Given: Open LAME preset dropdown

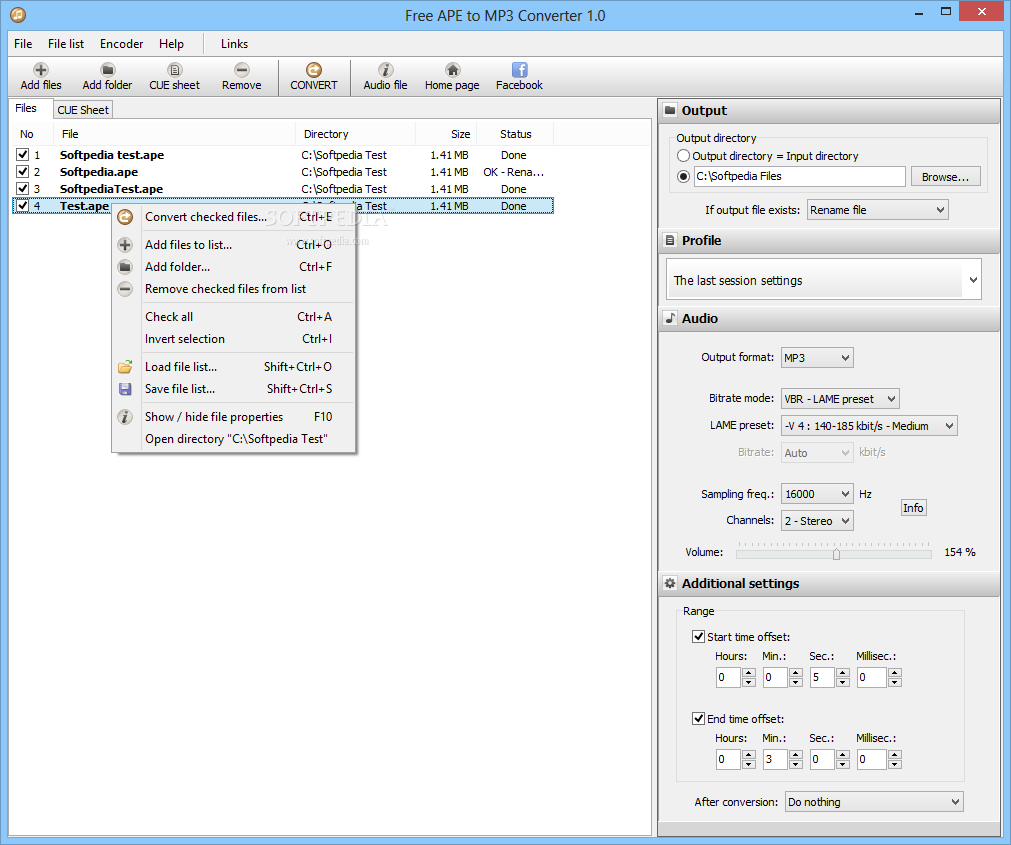Looking at the screenshot, I should click(x=869, y=426).
